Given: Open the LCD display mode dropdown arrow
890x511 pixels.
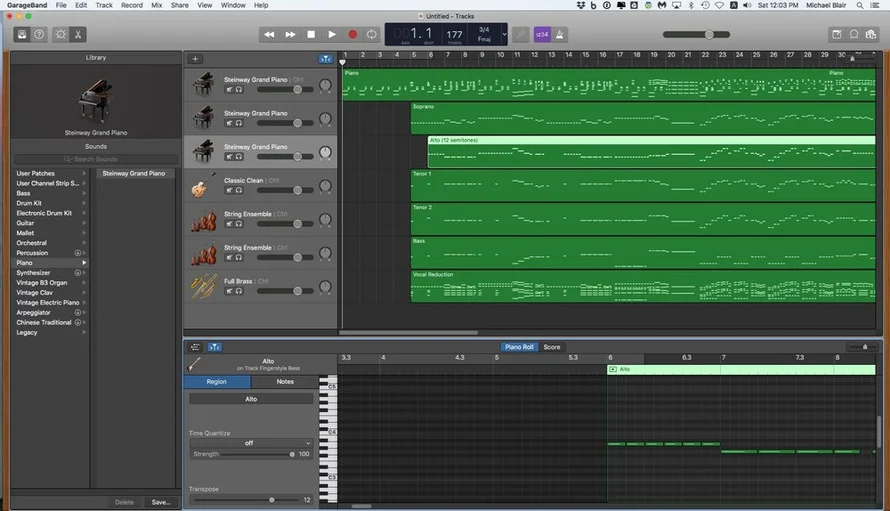Looking at the screenshot, I should [x=504, y=35].
